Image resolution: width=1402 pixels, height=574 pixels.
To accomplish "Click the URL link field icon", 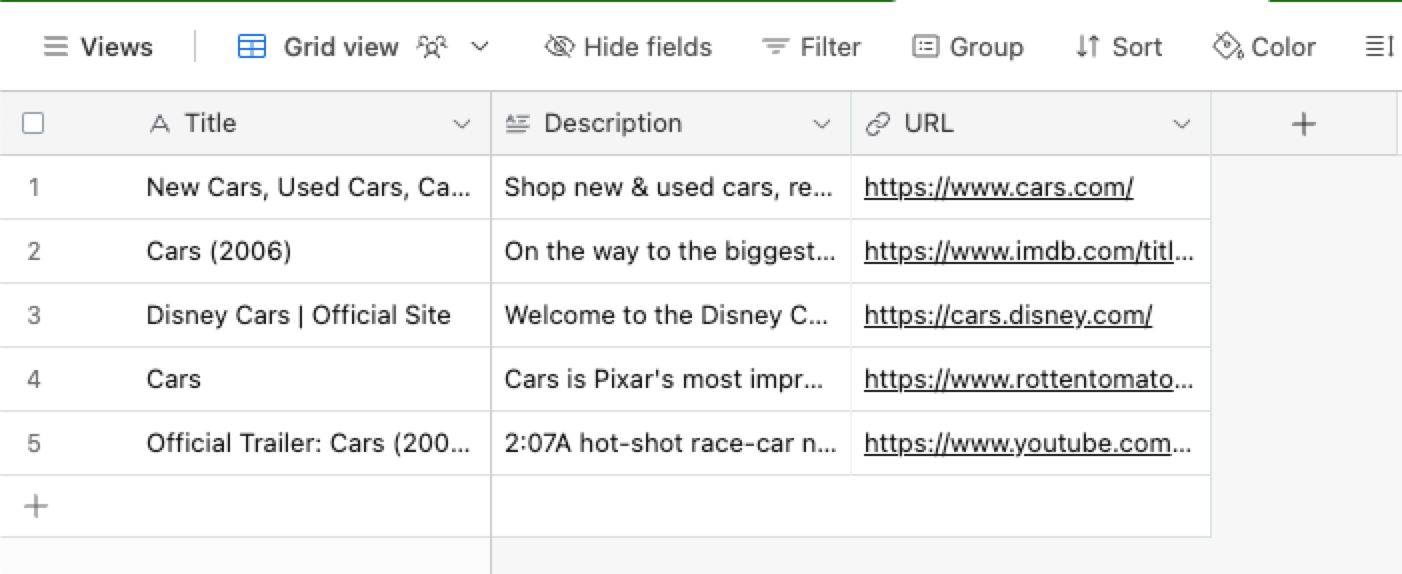I will 878,124.
